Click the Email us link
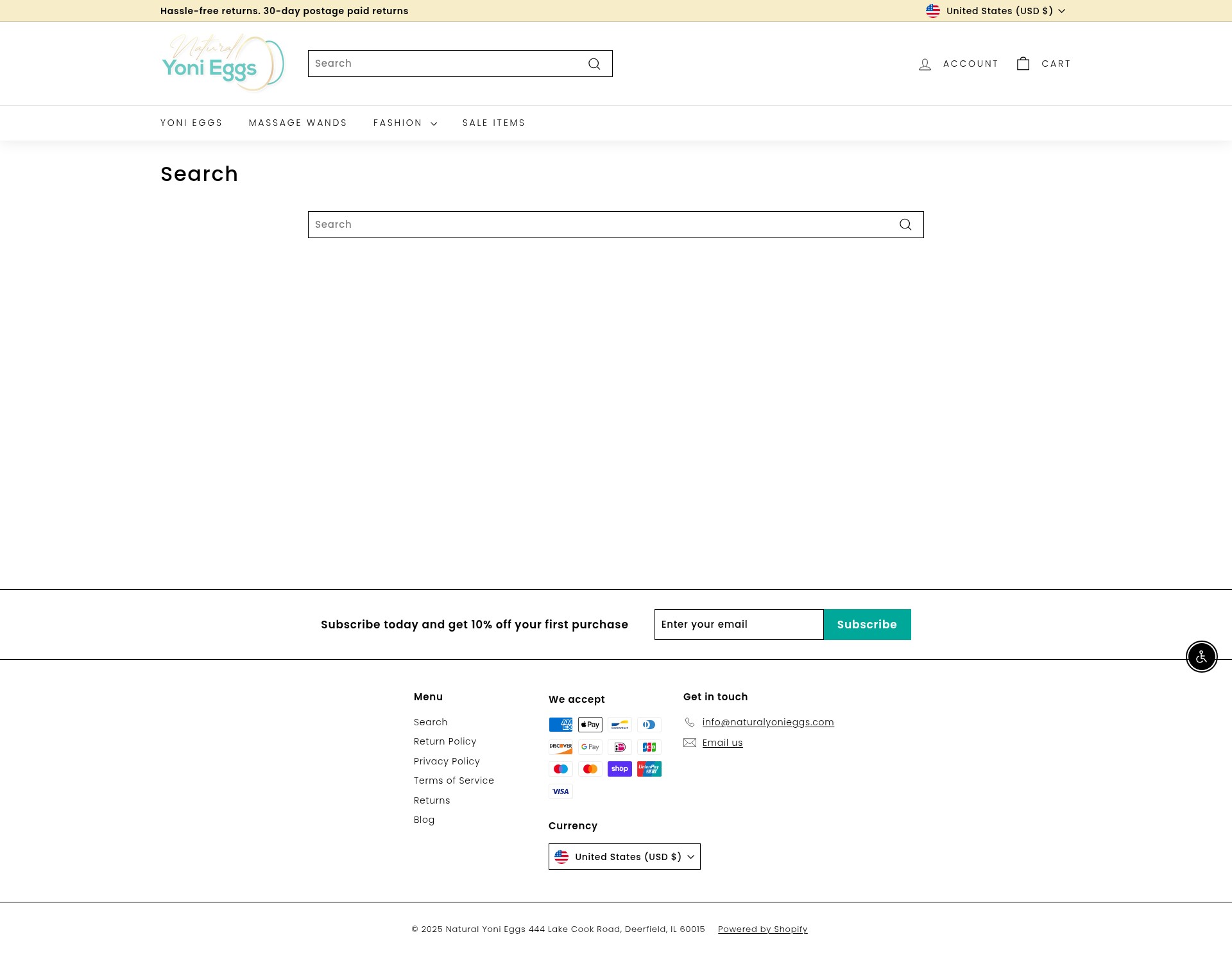 click(723, 743)
